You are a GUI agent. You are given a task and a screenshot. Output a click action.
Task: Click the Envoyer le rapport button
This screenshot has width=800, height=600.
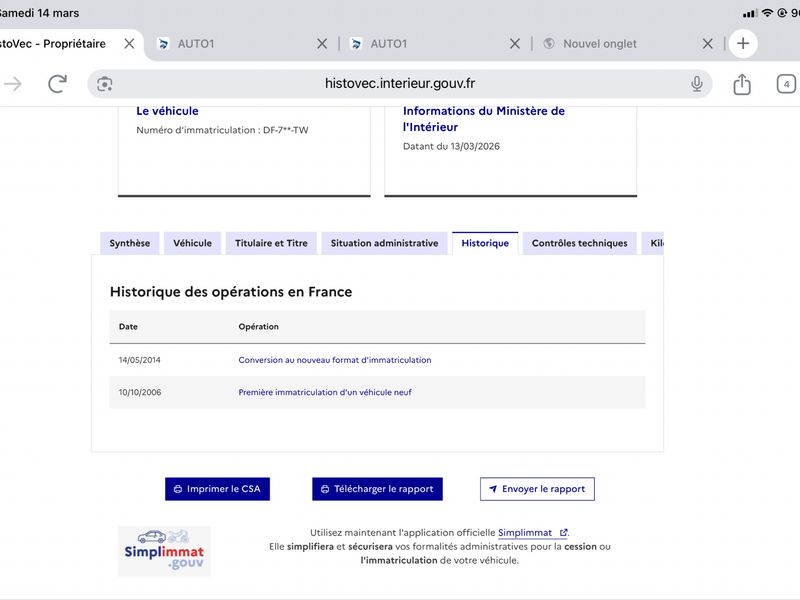click(537, 489)
